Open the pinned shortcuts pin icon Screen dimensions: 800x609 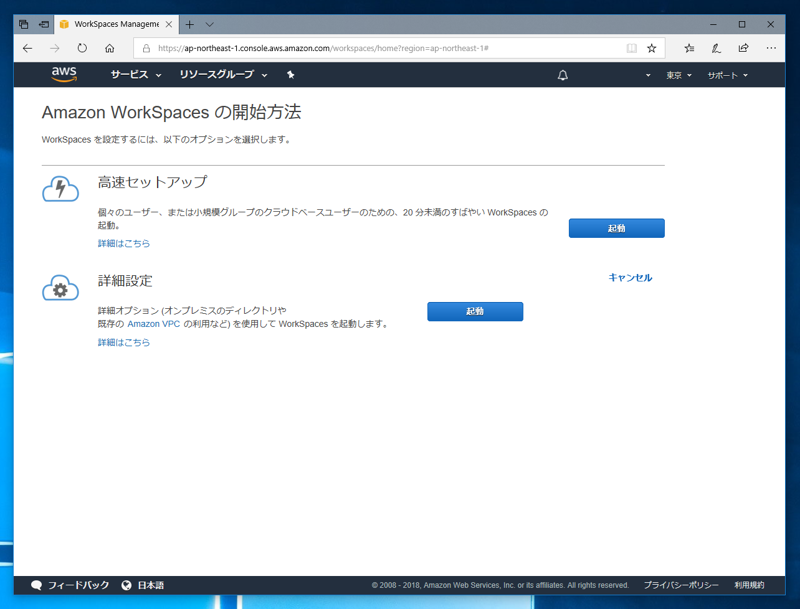pyautogui.click(x=290, y=75)
